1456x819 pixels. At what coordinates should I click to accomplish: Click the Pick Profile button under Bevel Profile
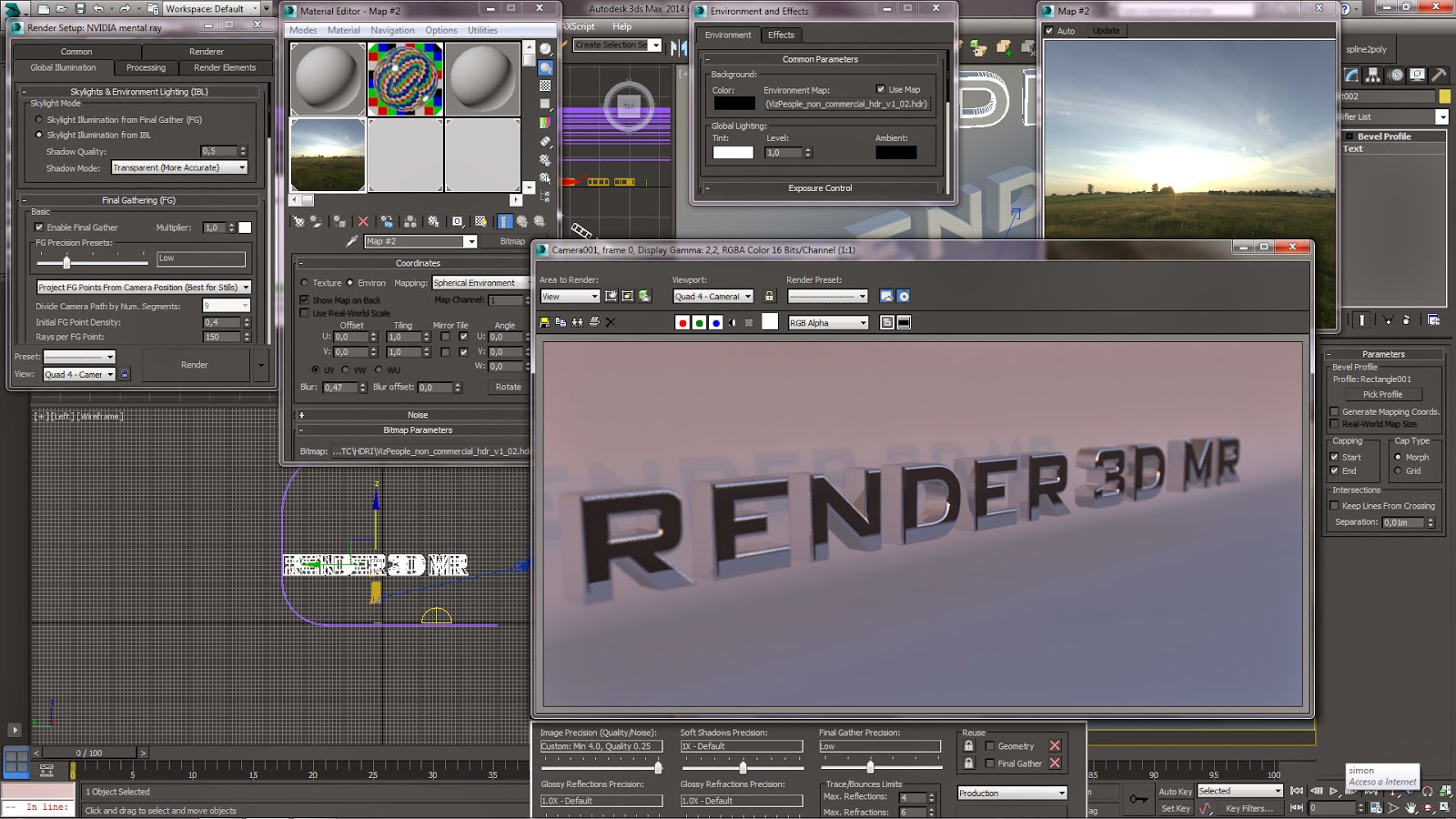point(1382,394)
